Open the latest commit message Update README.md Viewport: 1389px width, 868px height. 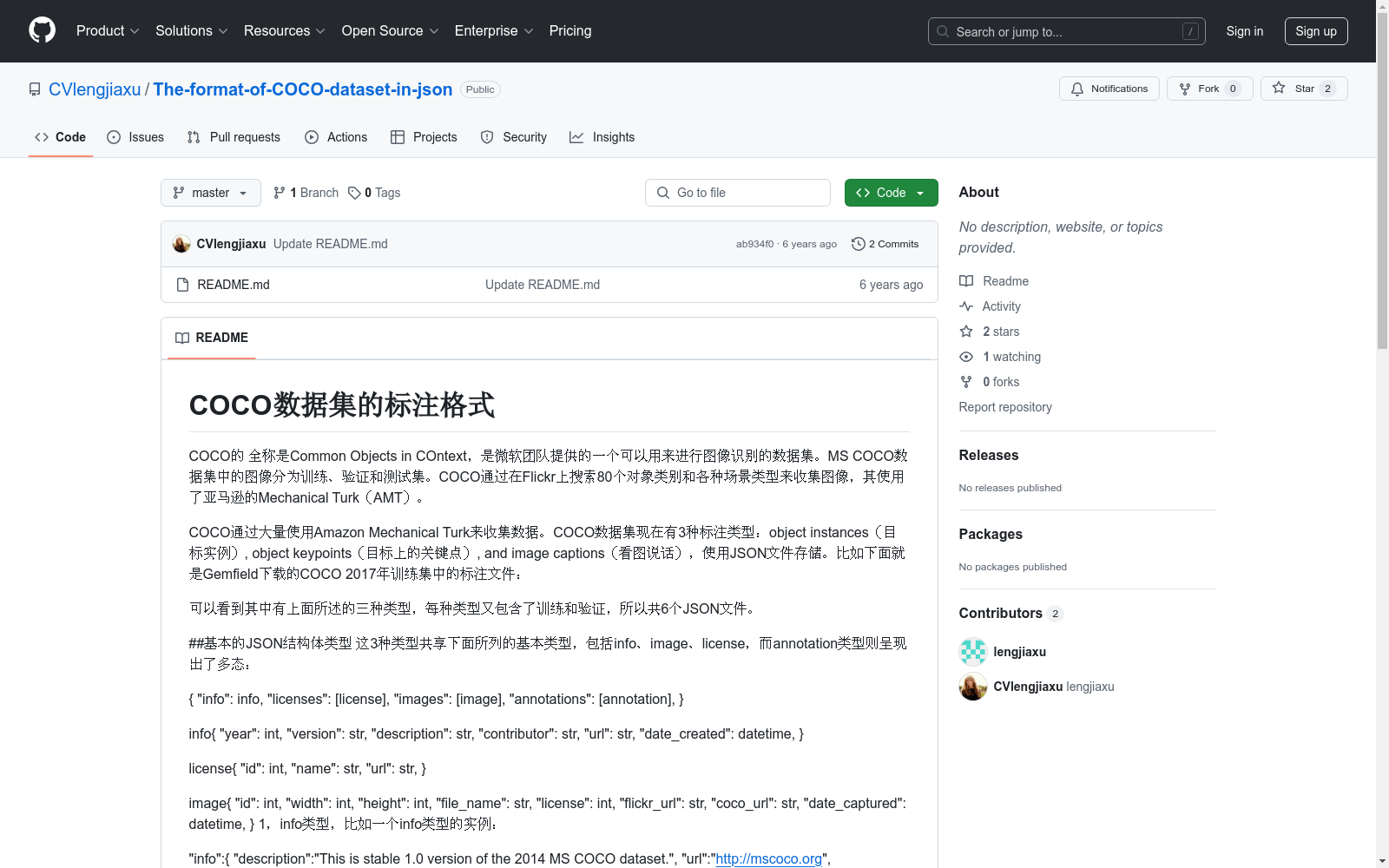pos(331,244)
